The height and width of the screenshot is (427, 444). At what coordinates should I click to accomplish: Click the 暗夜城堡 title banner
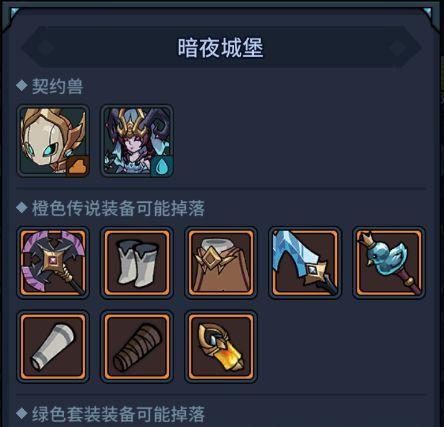221,48
